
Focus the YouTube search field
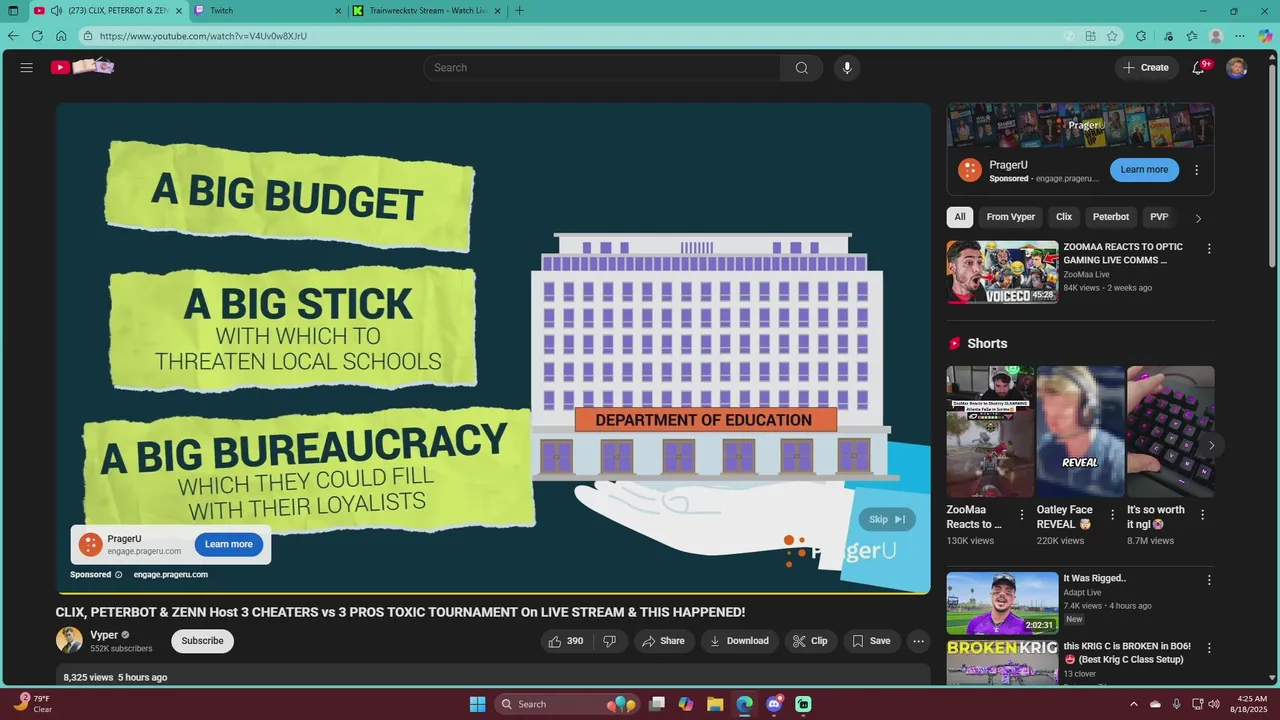602,68
